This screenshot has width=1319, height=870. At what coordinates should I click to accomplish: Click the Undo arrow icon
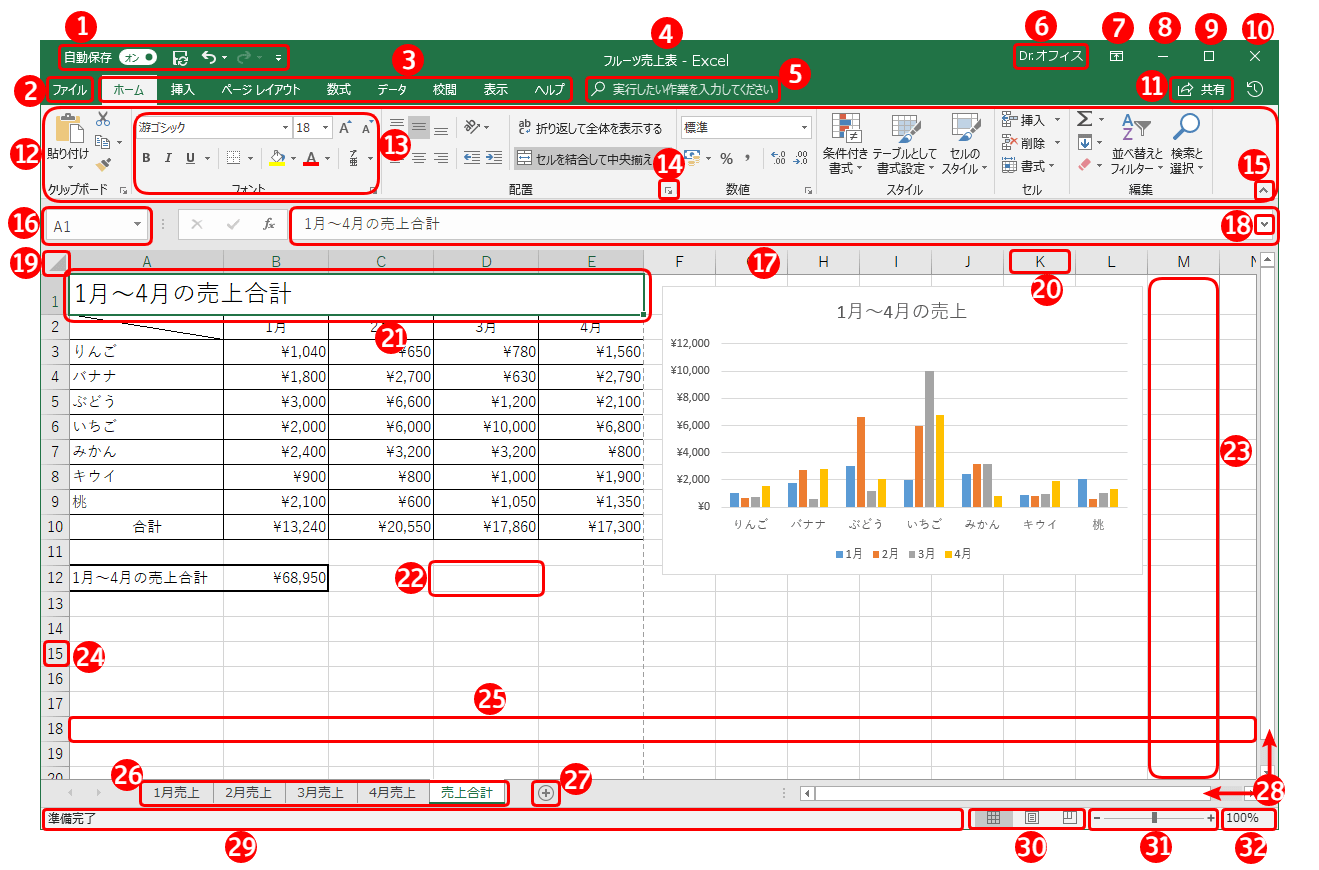(209, 58)
